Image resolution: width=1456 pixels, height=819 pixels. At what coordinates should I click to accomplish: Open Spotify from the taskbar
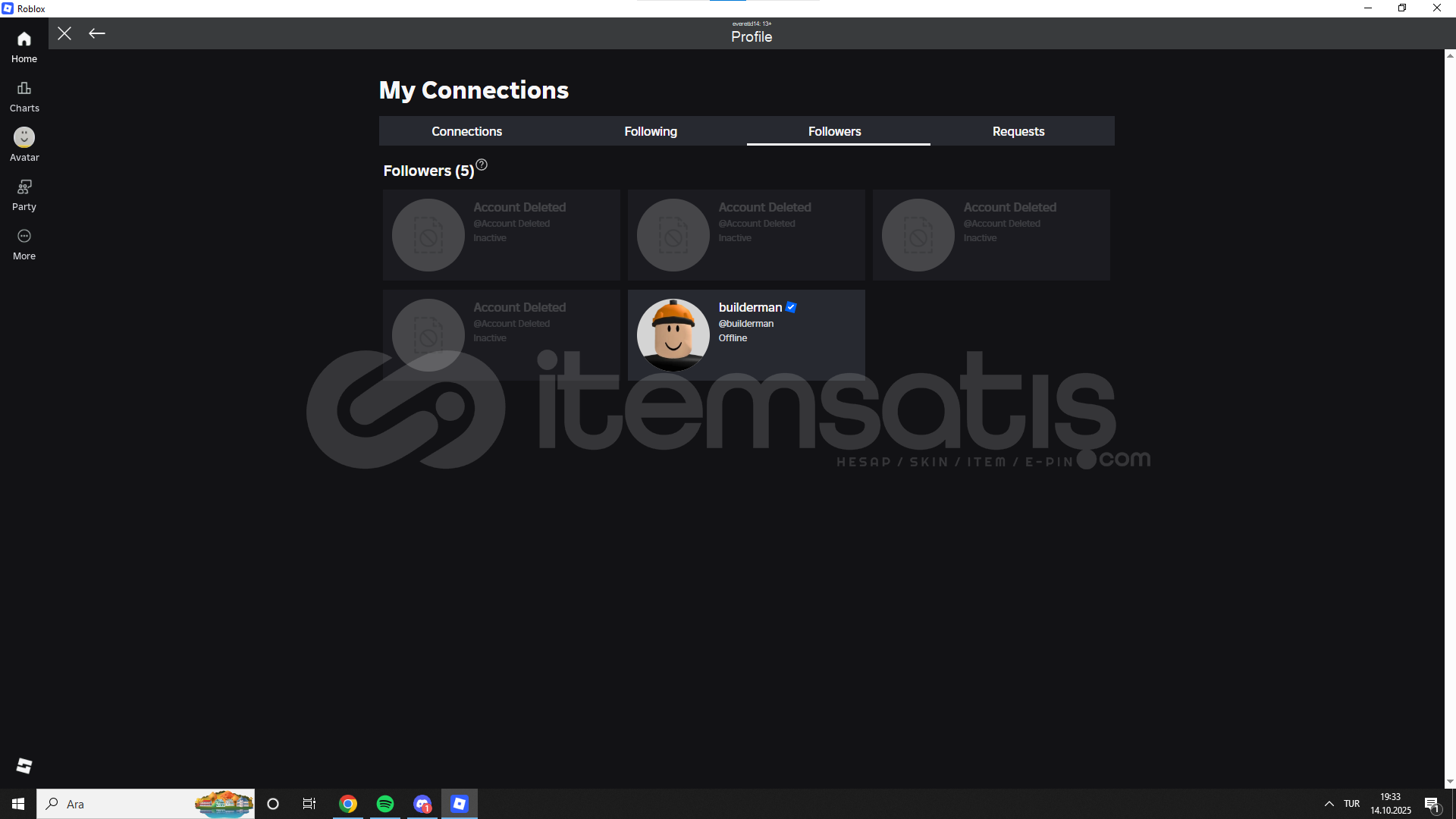[x=385, y=804]
